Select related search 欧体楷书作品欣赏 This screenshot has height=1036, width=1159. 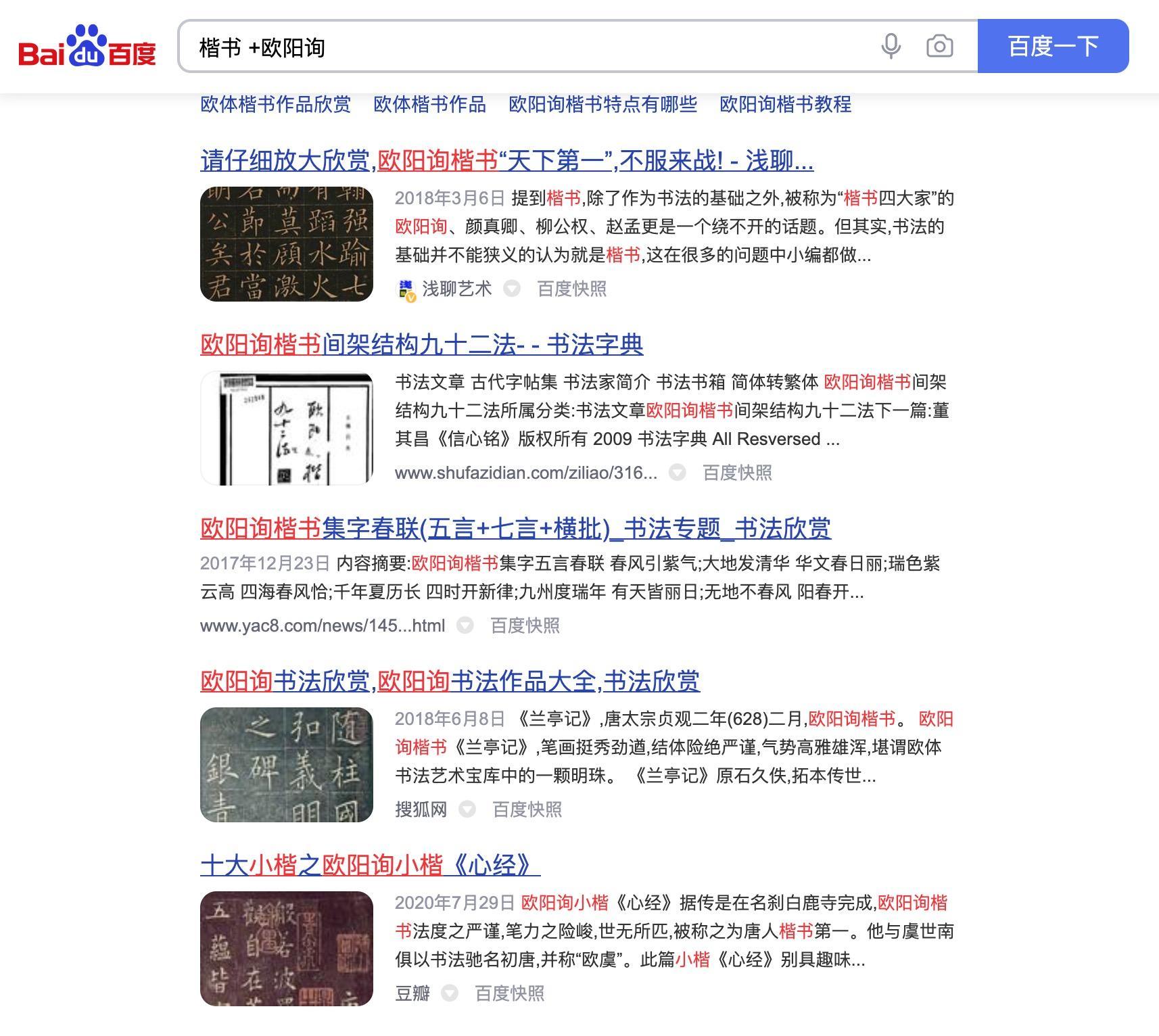[x=275, y=104]
